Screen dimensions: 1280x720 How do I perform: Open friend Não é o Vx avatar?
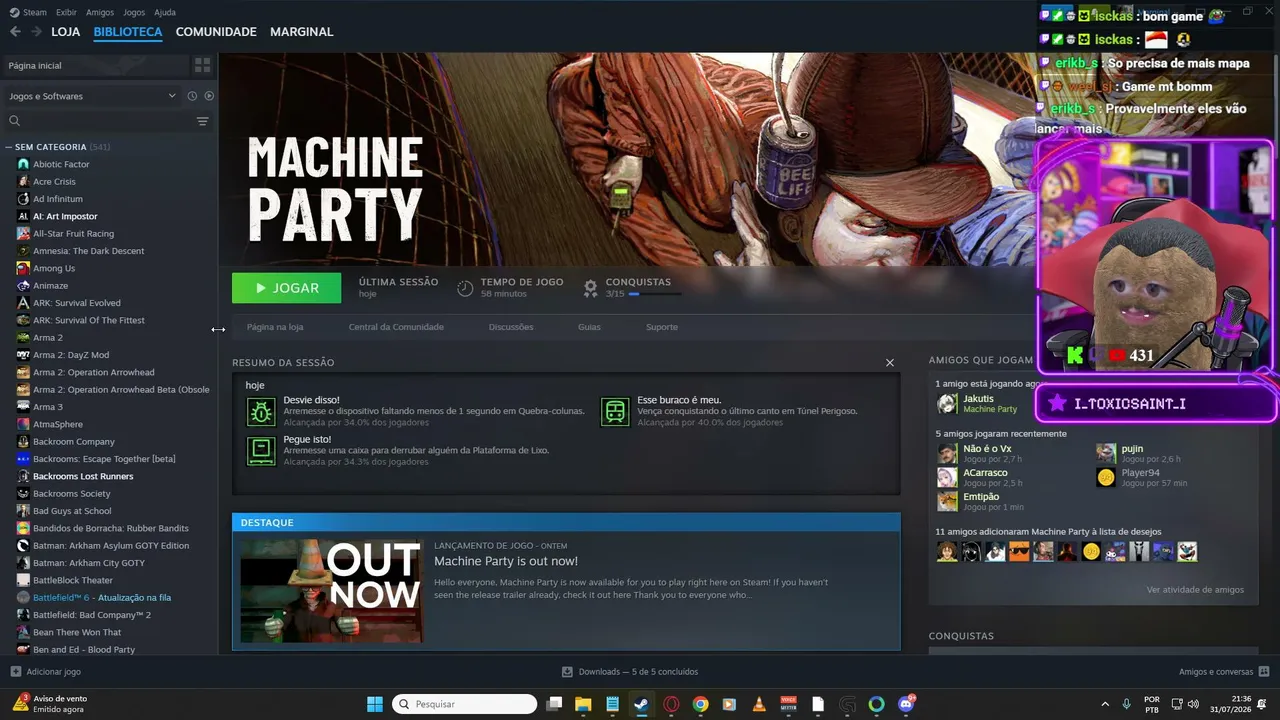tap(947, 453)
